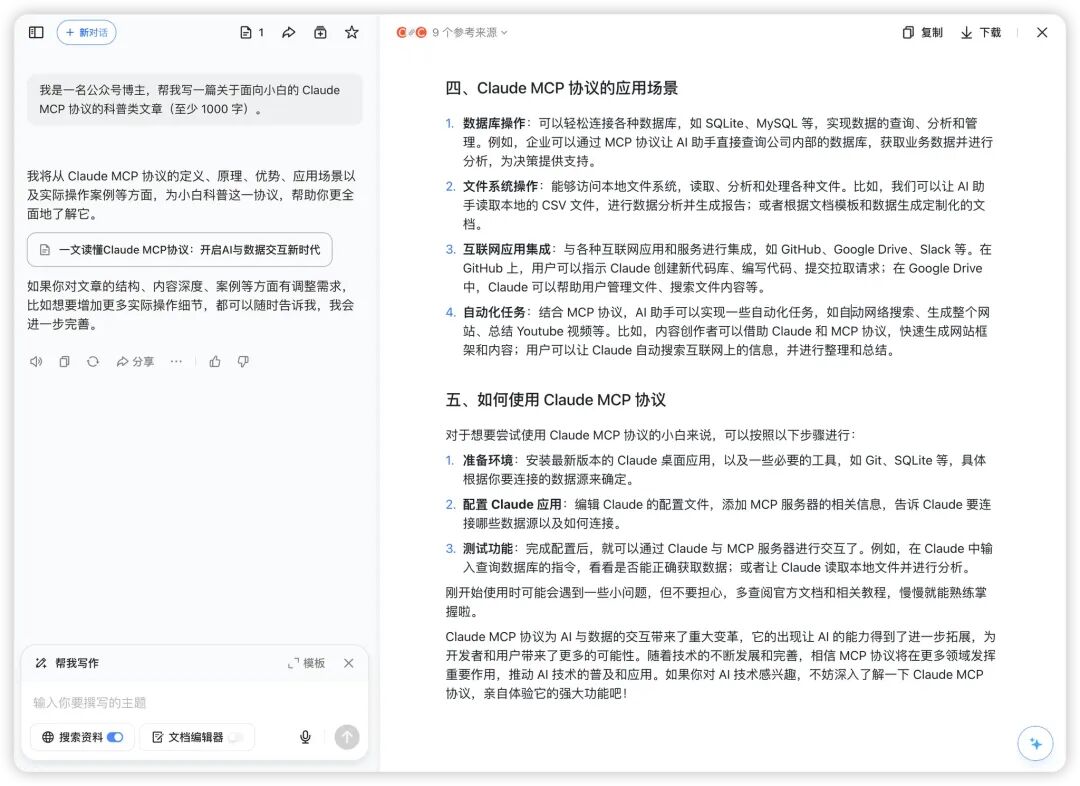Viewport: 1080px width, 786px height.
Task: Click the 复制 copy button
Action: coord(922,32)
